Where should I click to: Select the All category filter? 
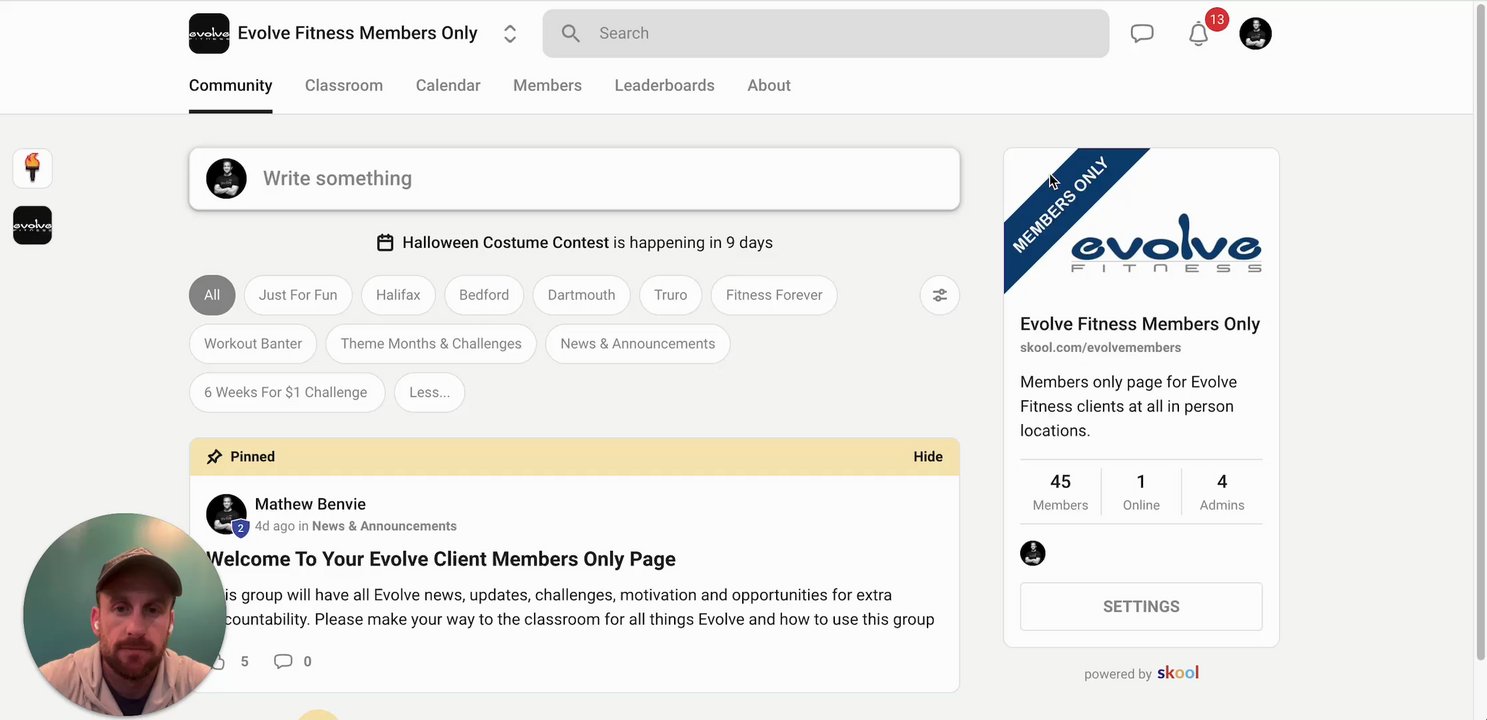tap(212, 295)
